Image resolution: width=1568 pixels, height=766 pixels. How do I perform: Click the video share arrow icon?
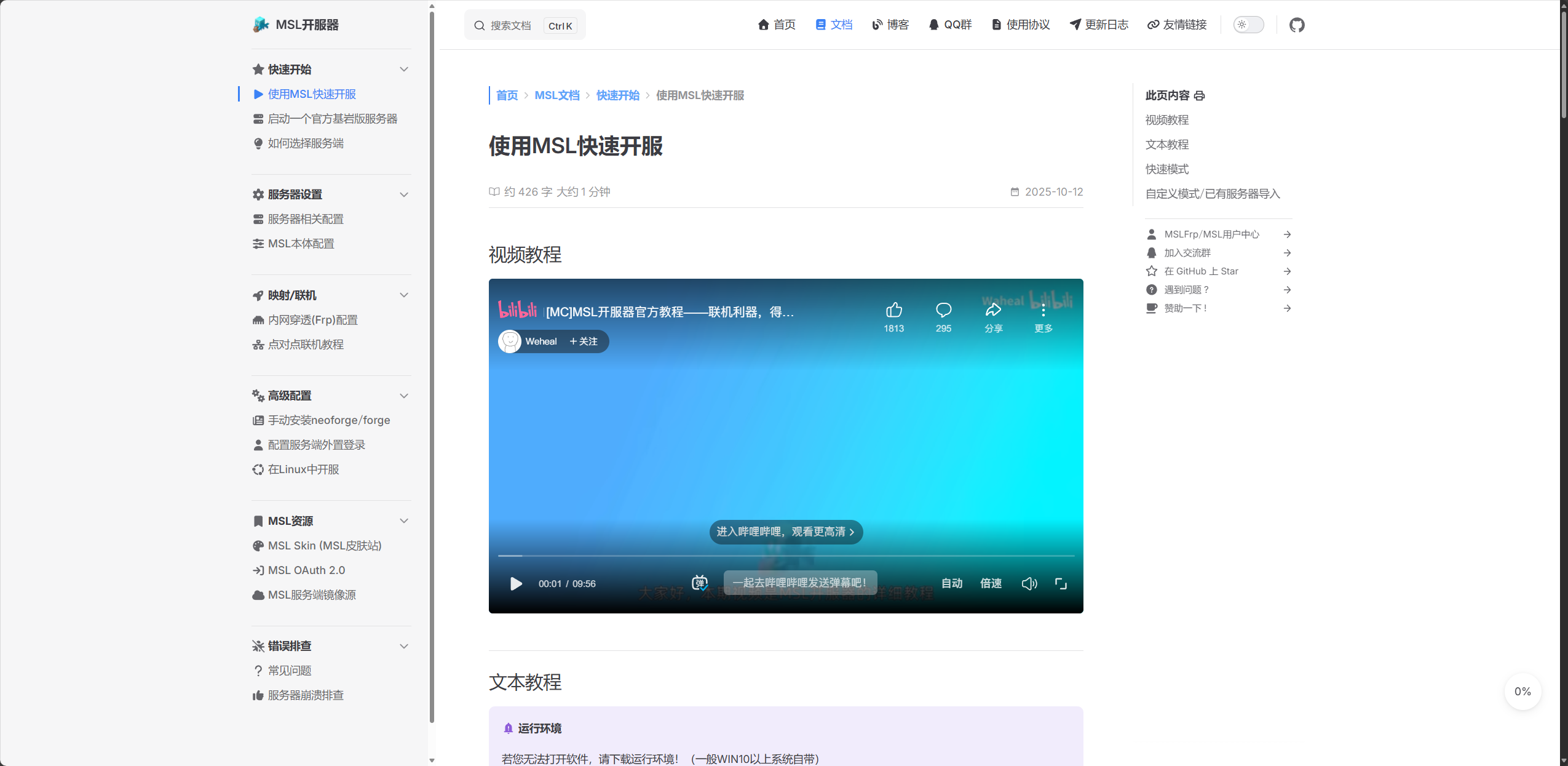coord(993,310)
